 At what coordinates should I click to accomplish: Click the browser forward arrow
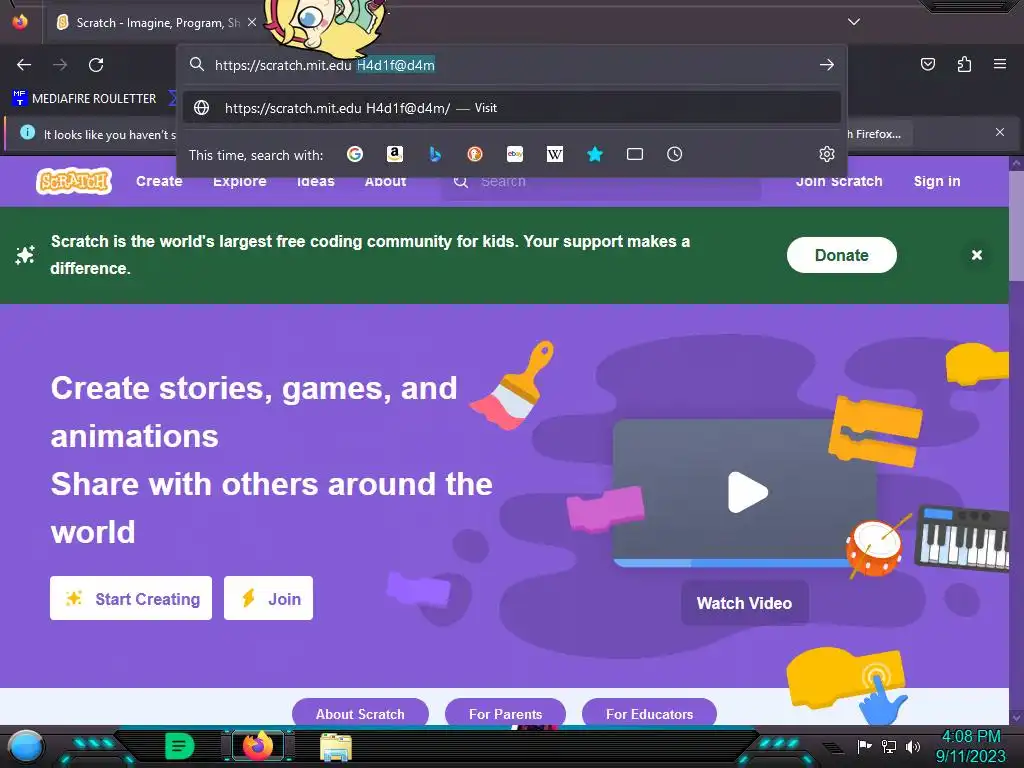pyautogui.click(x=60, y=65)
